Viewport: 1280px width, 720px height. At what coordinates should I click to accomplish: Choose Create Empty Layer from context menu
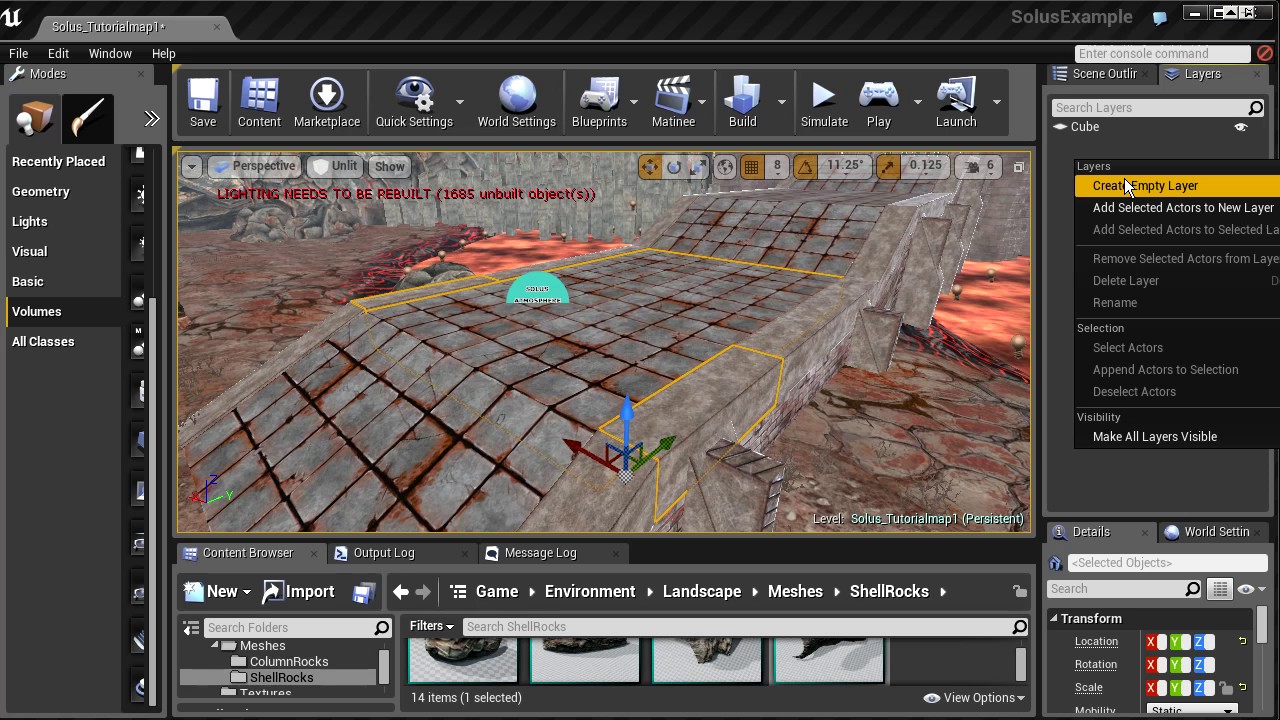[x=1177, y=186]
